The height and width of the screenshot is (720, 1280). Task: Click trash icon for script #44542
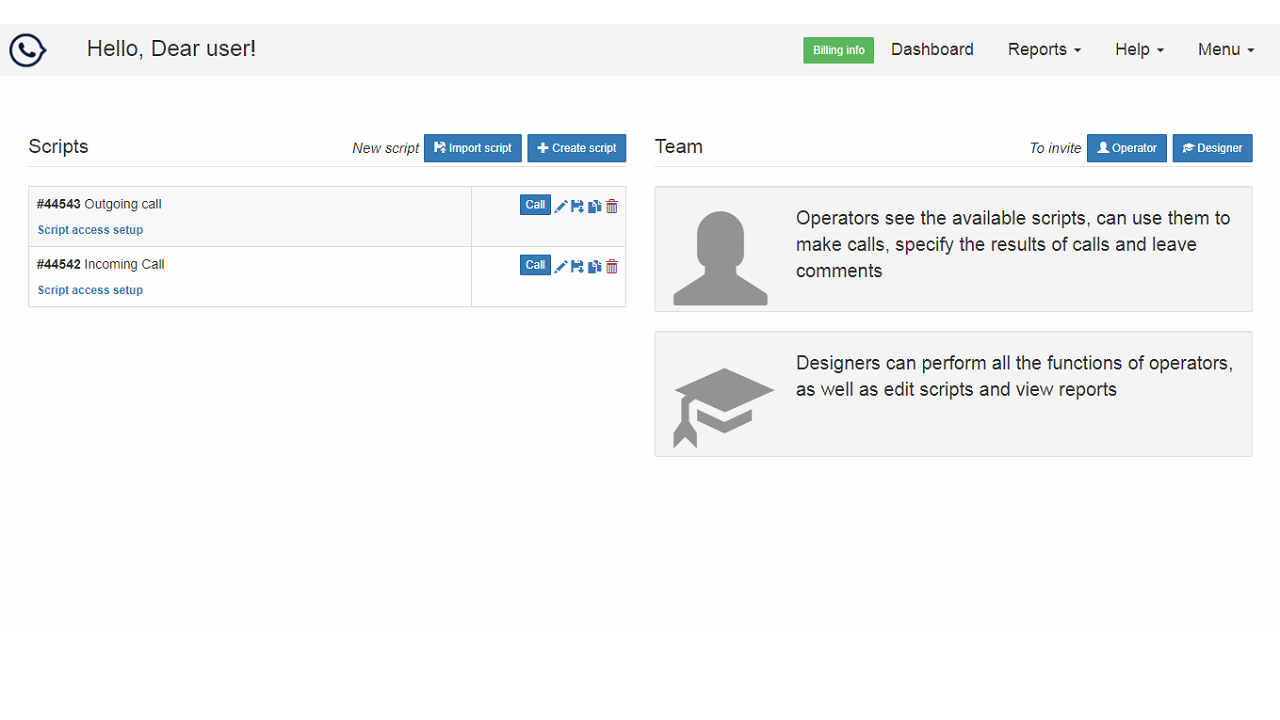click(x=612, y=266)
